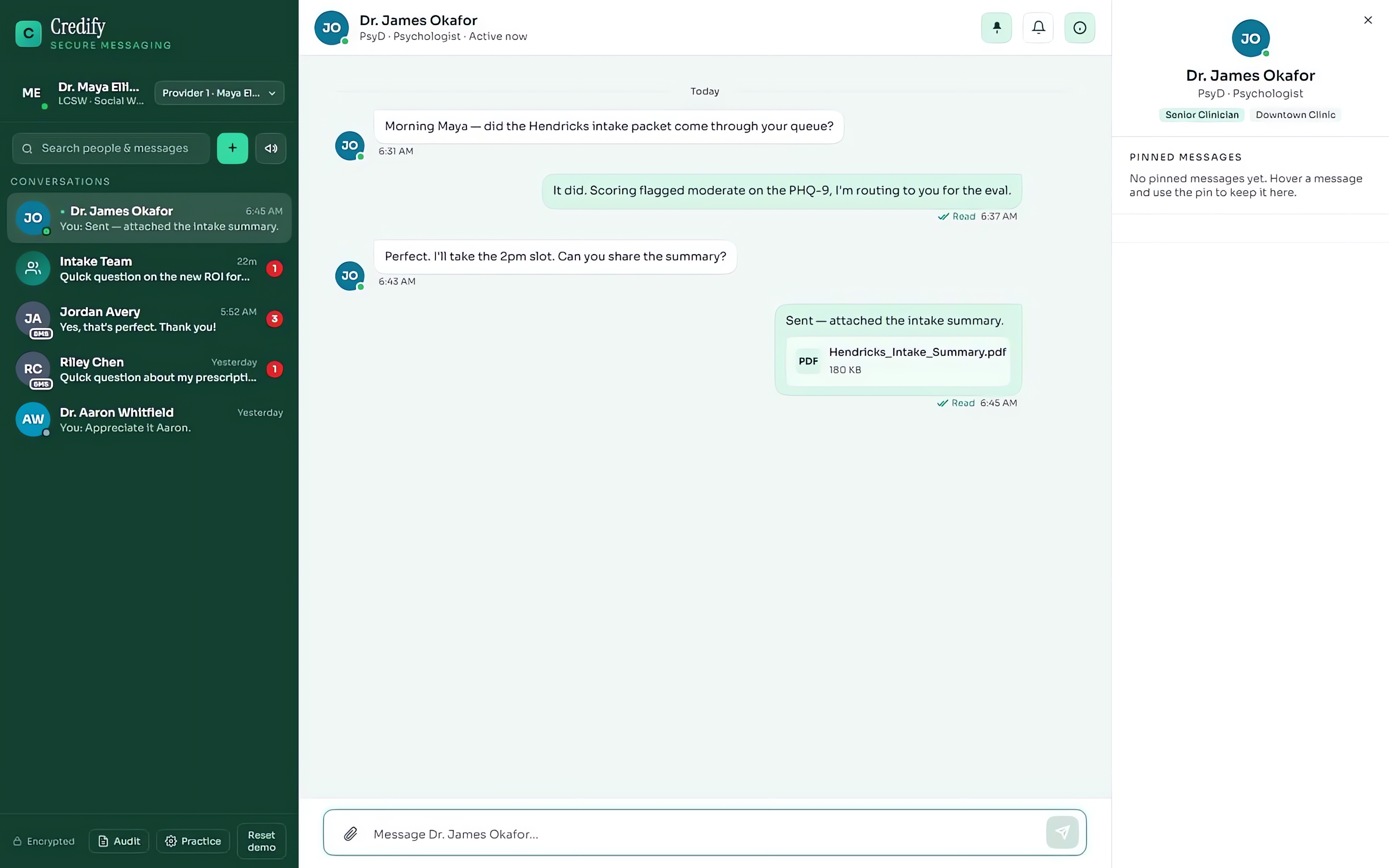Screen dimensions: 1389x868
Task: Click the Aaron Whitfield AW avatar
Action: pos(33,419)
